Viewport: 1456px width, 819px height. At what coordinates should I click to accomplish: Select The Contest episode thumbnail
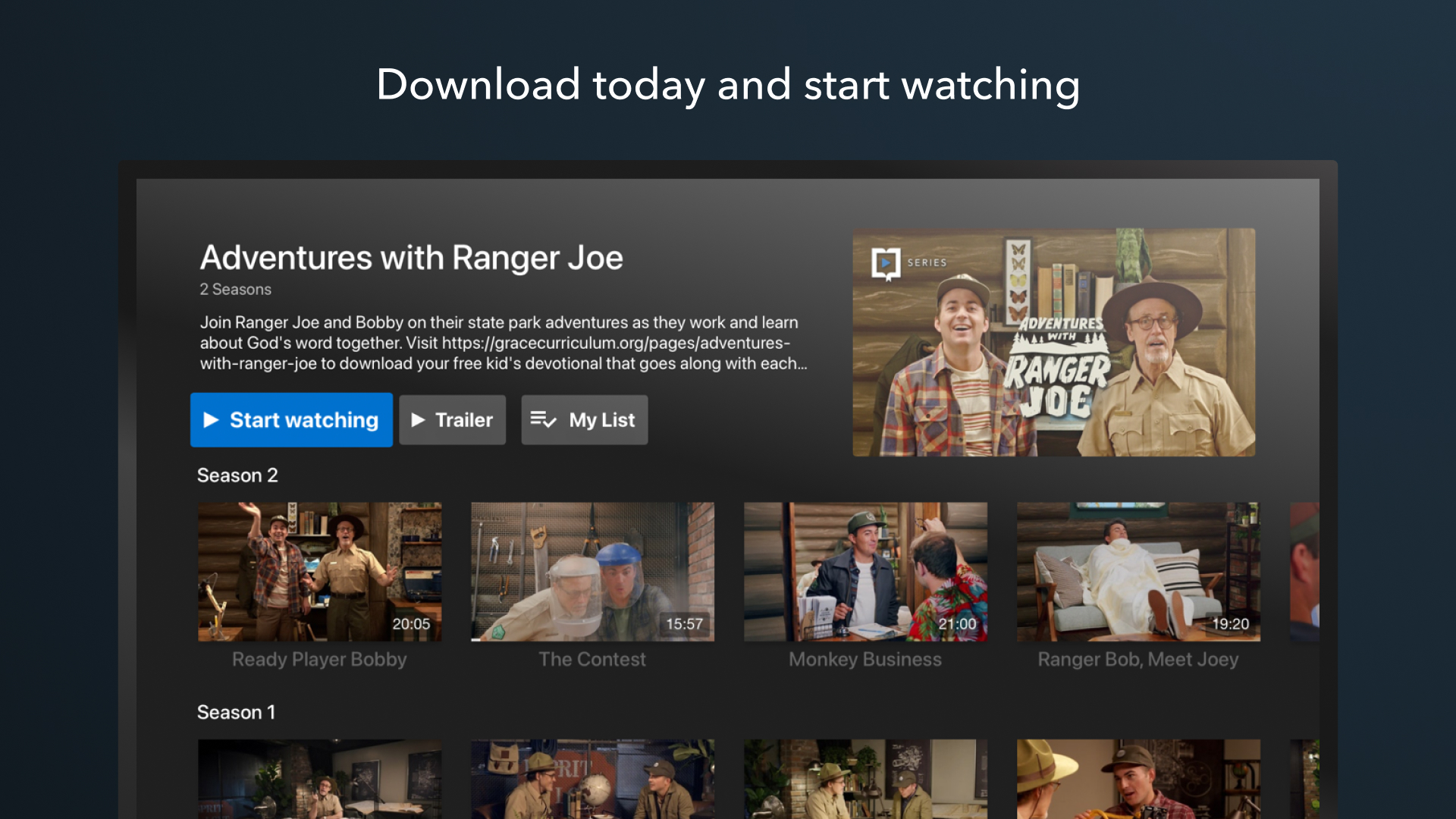592,571
